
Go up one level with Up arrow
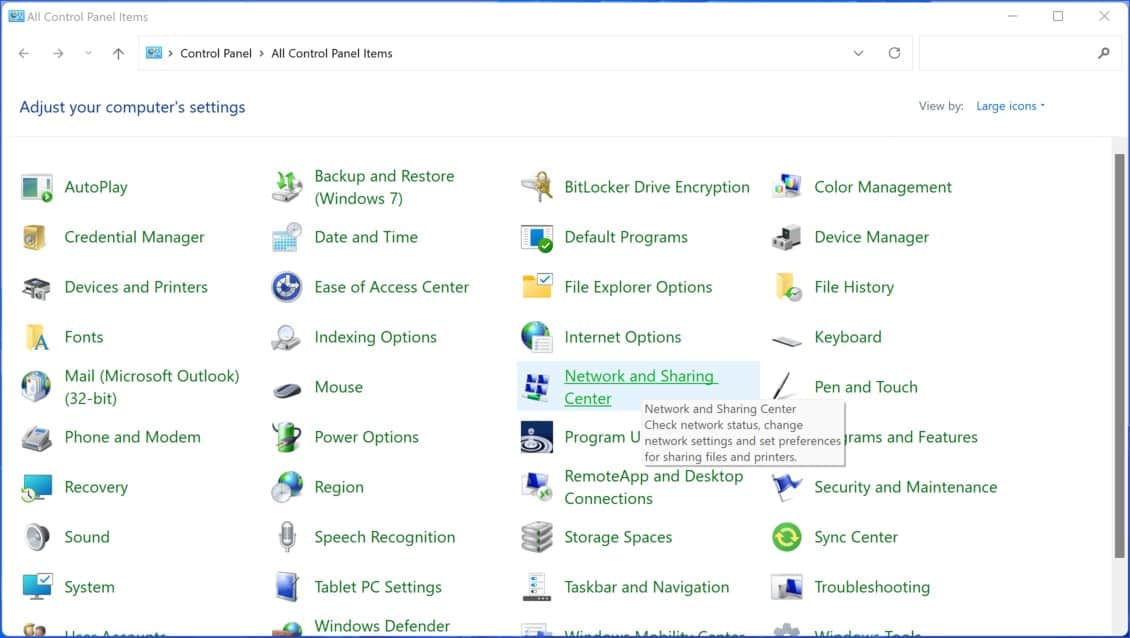[x=118, y=53]
